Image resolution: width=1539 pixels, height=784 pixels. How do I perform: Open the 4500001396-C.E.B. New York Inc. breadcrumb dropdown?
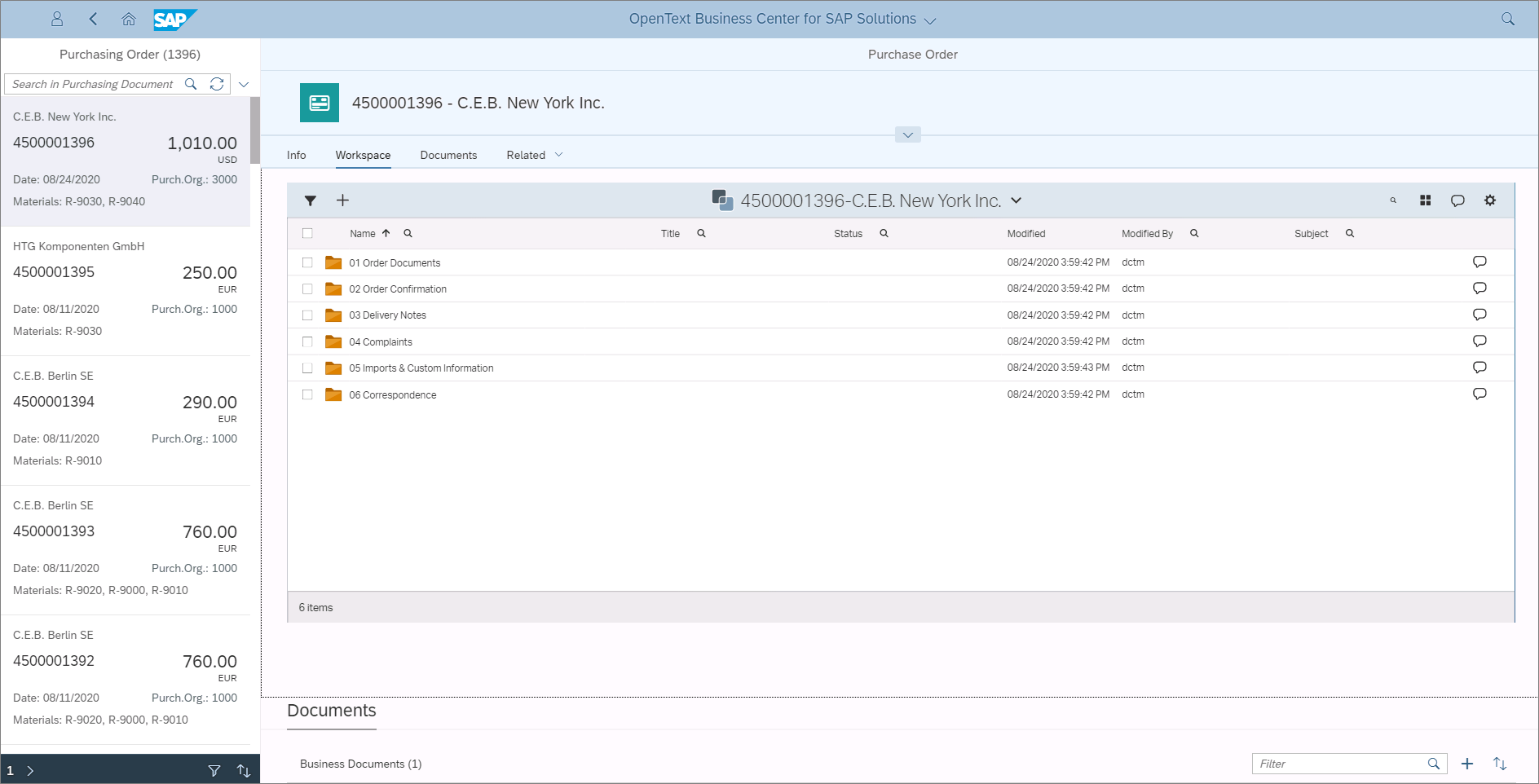1016,200
